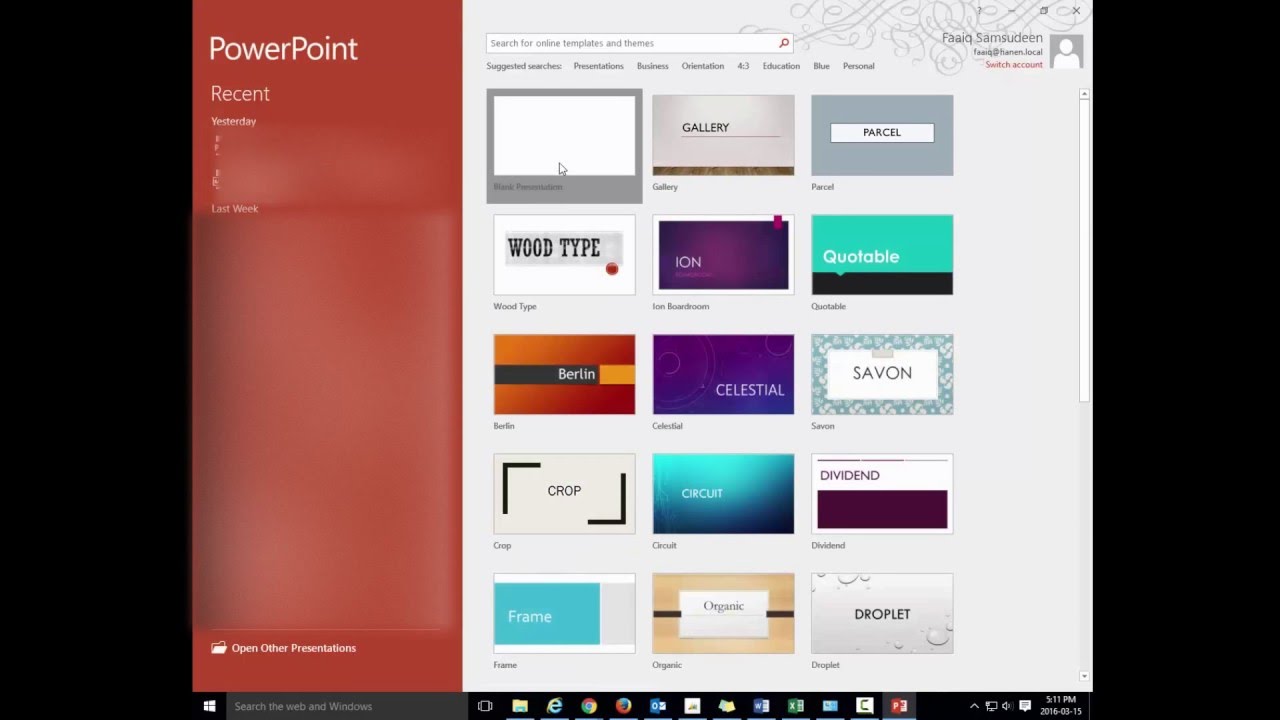Screen dimensions: 1280x720
Task: Select the Business suggested search
Action: 652,66
